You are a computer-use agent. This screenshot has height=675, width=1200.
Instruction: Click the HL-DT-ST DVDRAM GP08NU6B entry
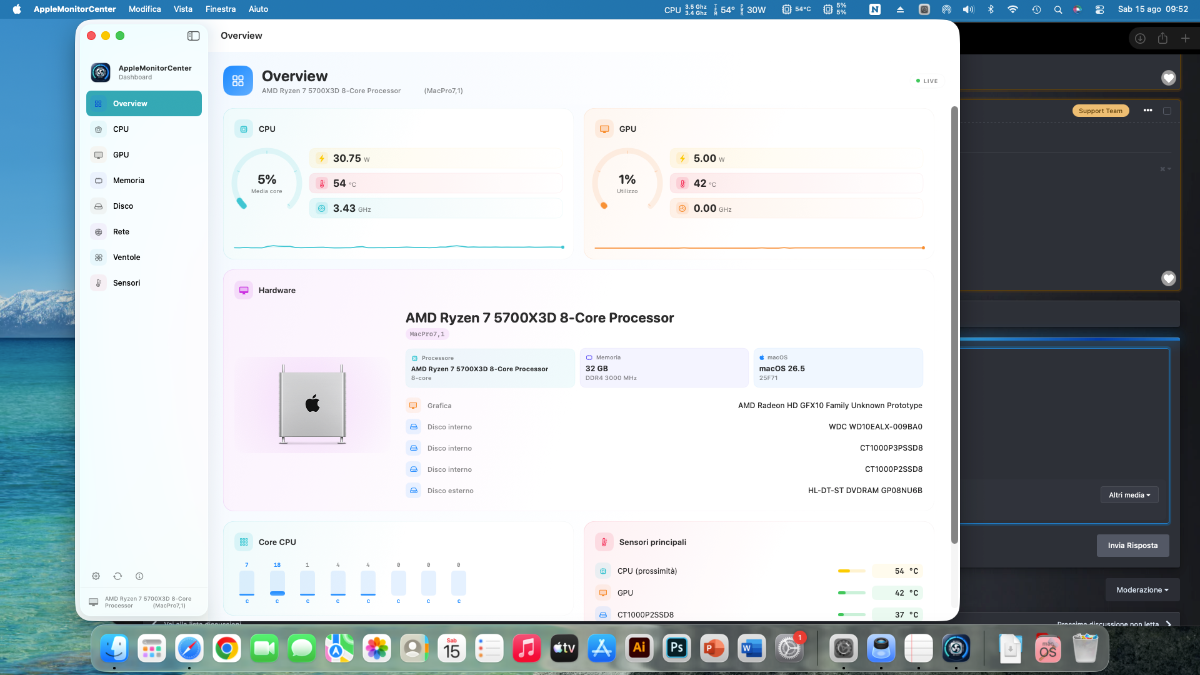point(664,491)
